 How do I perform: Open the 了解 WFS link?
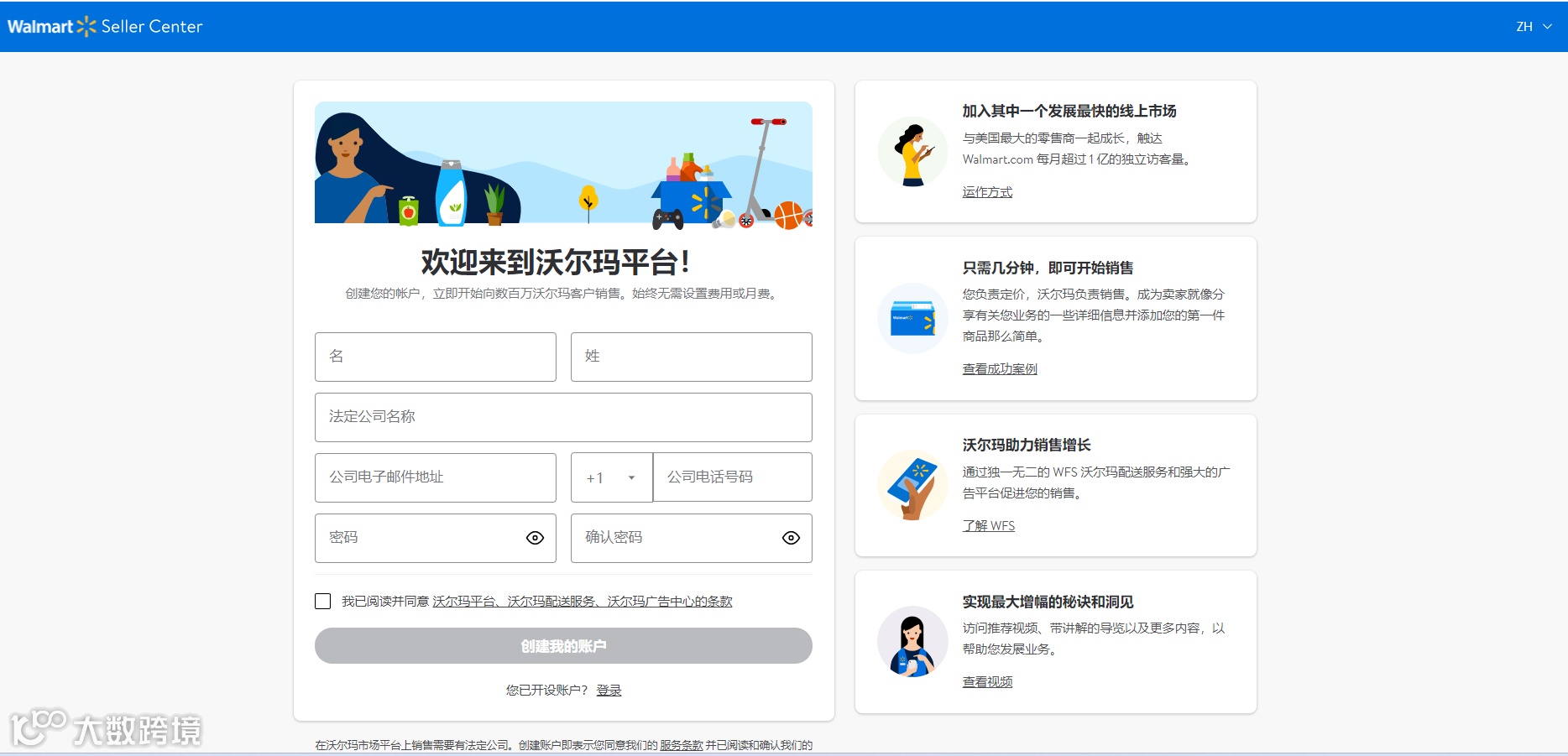(989, 525)
